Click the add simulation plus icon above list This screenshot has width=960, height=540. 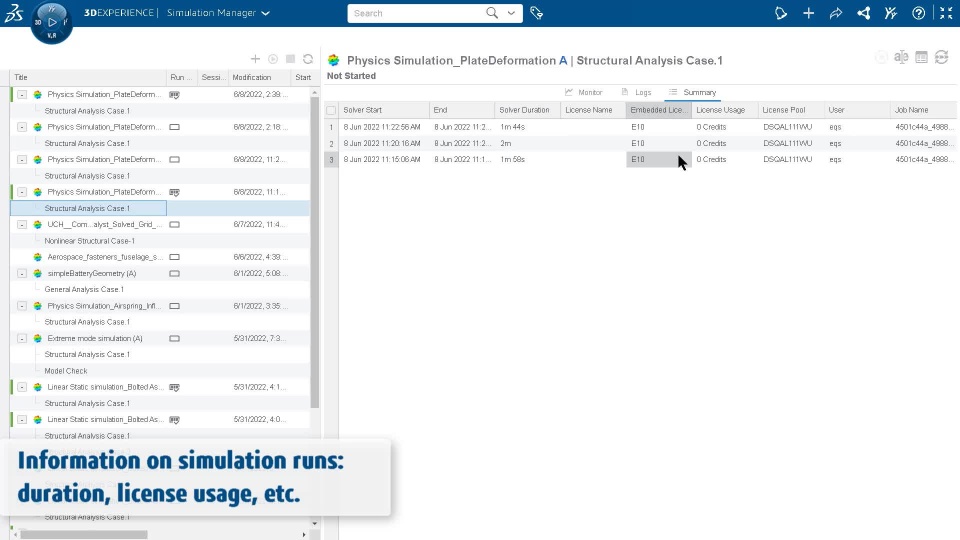[255, 59]
